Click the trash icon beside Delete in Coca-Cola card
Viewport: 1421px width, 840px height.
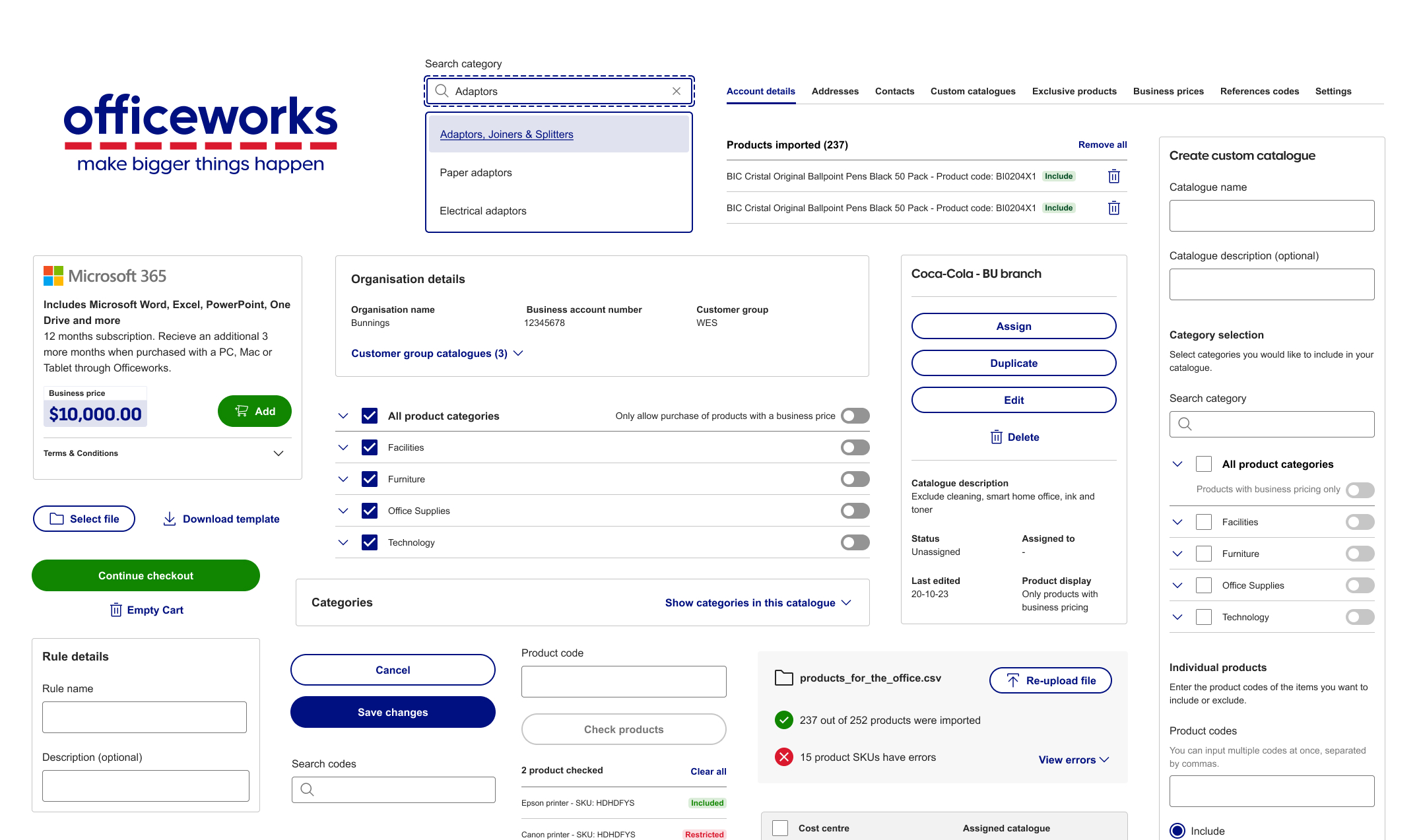pyautogui.click(x=997, y=437)
